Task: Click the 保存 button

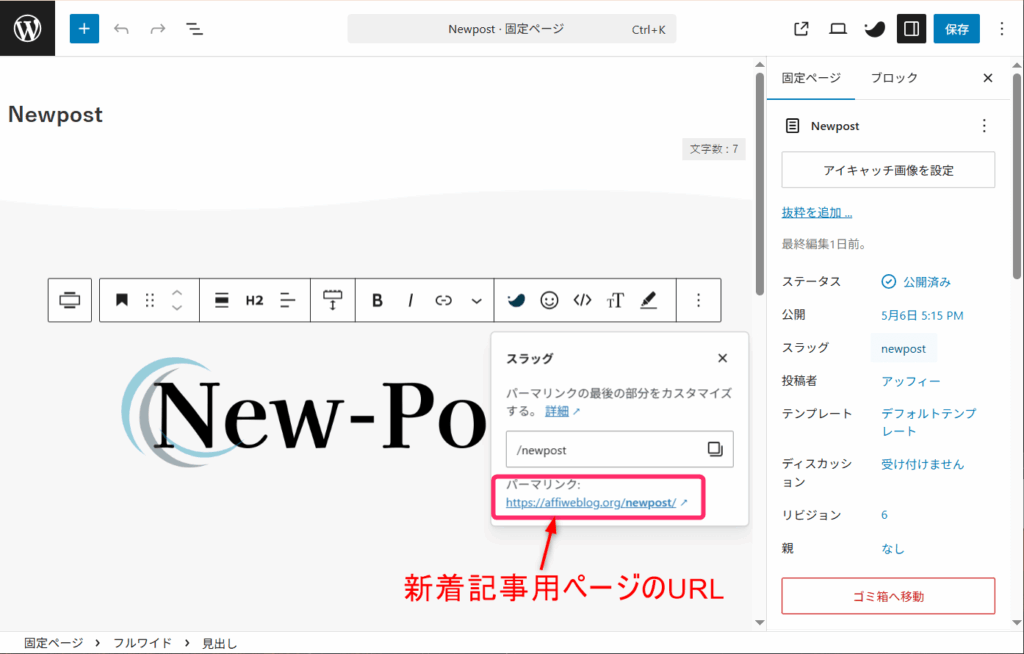Action: click(956, 29)
